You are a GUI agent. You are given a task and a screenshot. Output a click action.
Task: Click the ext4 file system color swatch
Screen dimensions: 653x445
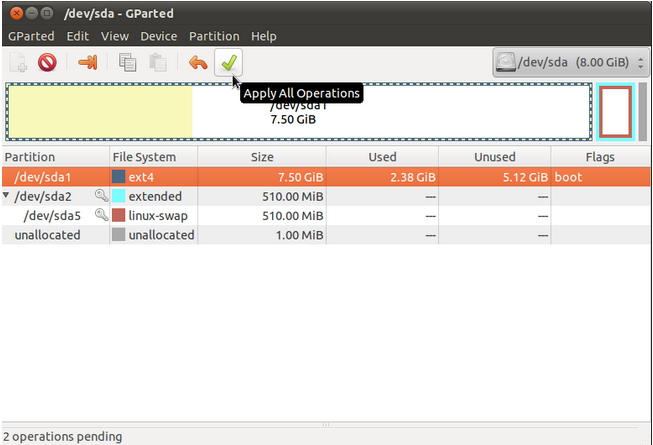(x=119, y=177)
